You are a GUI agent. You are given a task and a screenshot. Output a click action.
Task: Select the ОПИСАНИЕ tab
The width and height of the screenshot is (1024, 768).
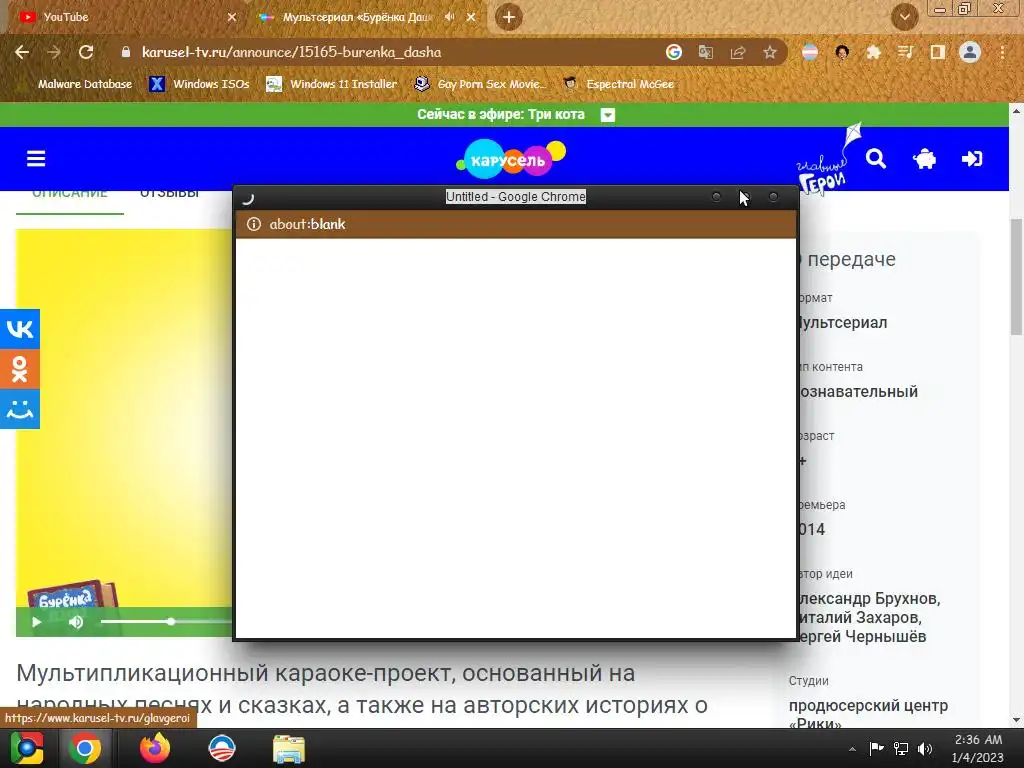(70, 194)
